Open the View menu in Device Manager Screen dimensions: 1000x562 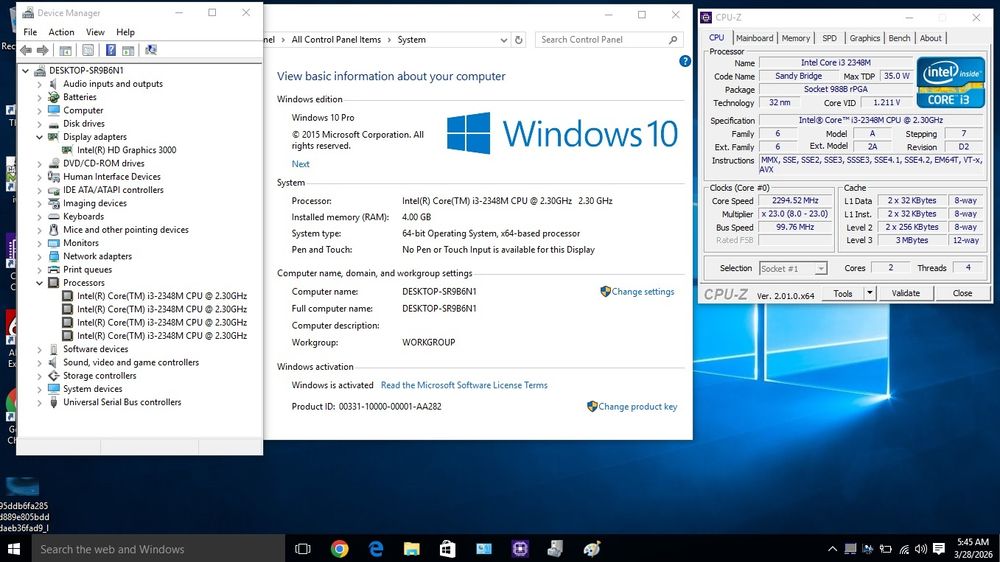coord(95,32)
